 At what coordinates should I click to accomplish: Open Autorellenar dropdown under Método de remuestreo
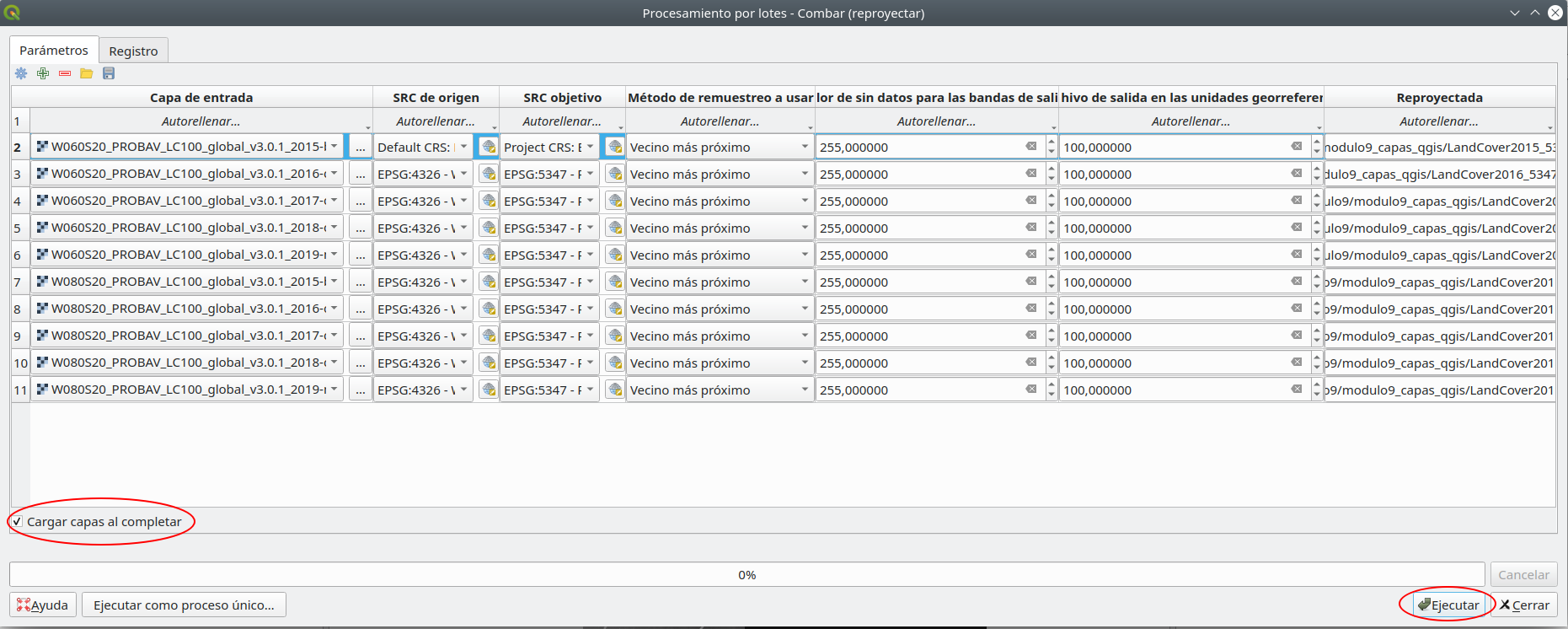(720, 121)
